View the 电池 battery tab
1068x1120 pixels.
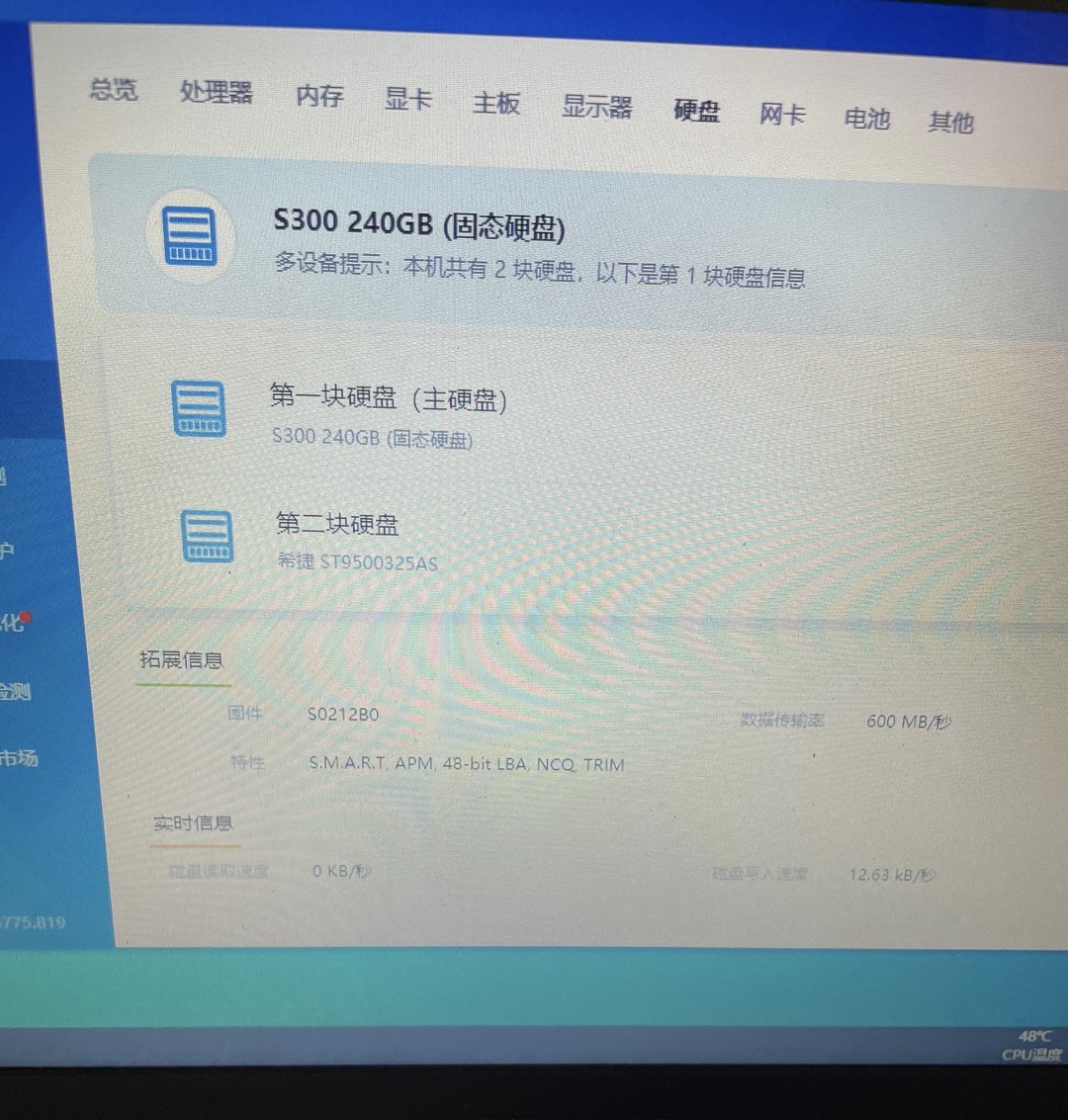click(x=866, y=119)
